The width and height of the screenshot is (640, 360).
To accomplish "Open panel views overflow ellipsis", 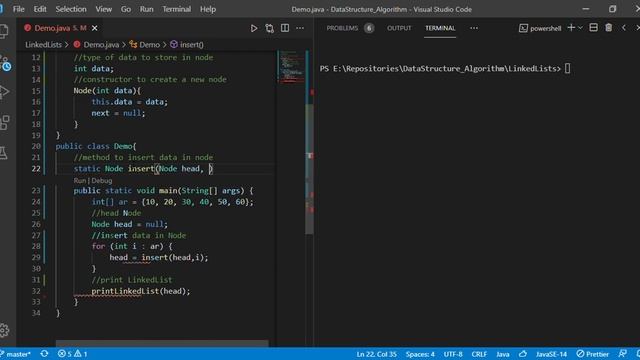I will [x=474, y=28].
